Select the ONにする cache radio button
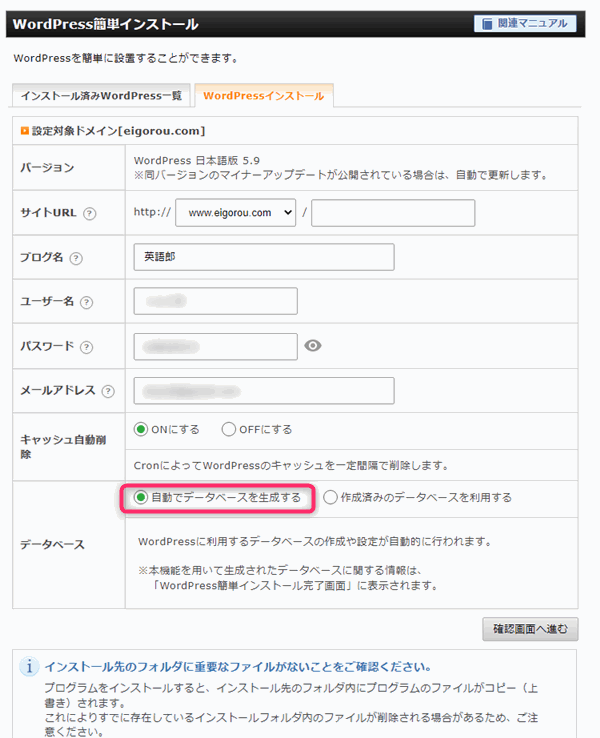This screenshot has height=738, width=600. pos(141,429)
